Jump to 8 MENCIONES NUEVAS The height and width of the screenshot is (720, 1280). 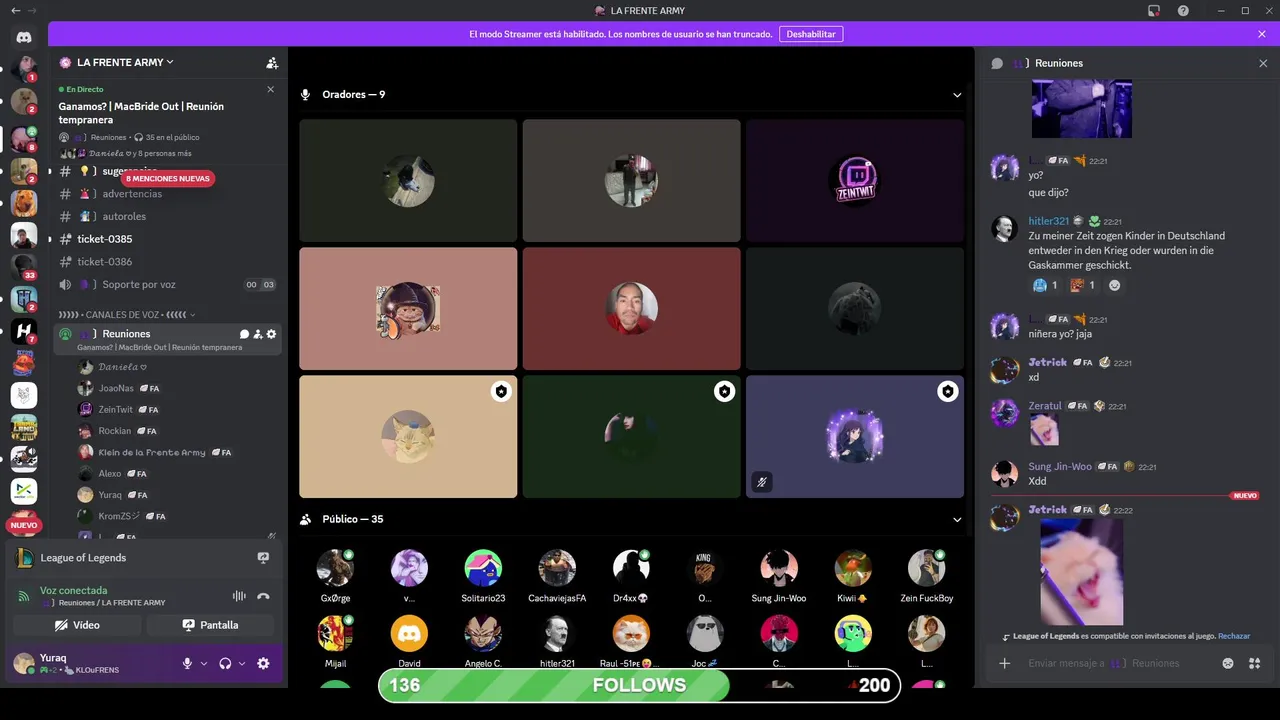(x=168, y=179)
